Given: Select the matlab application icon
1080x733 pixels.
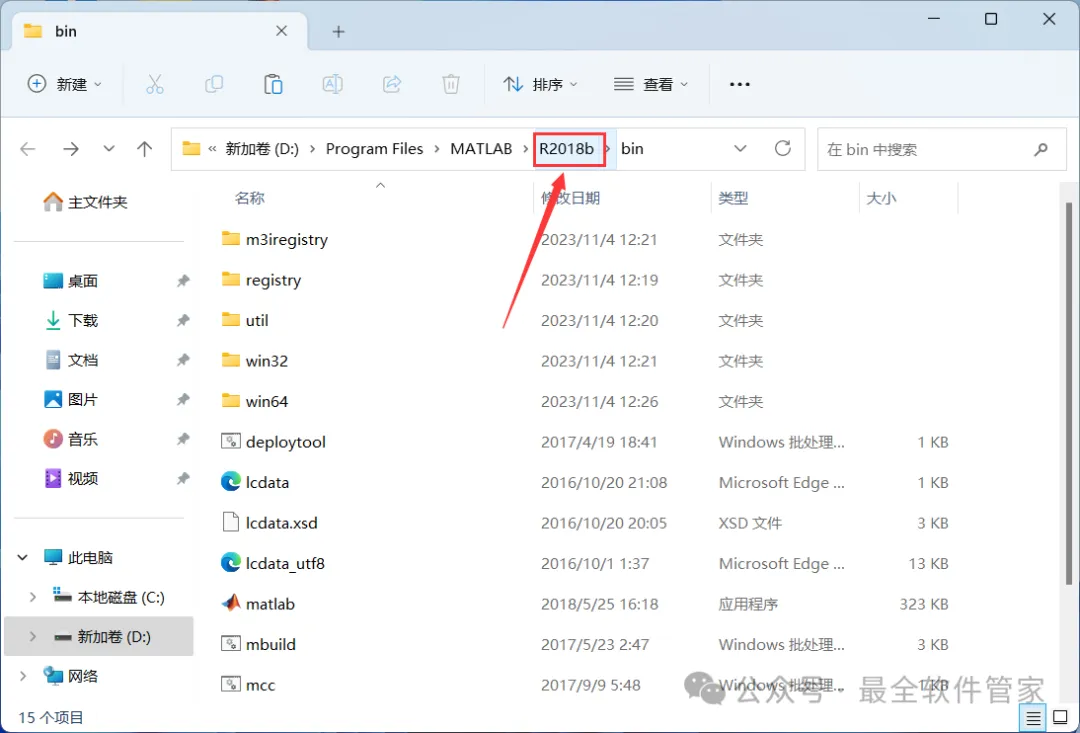Looking at the screenshot, I should point(231,603).
